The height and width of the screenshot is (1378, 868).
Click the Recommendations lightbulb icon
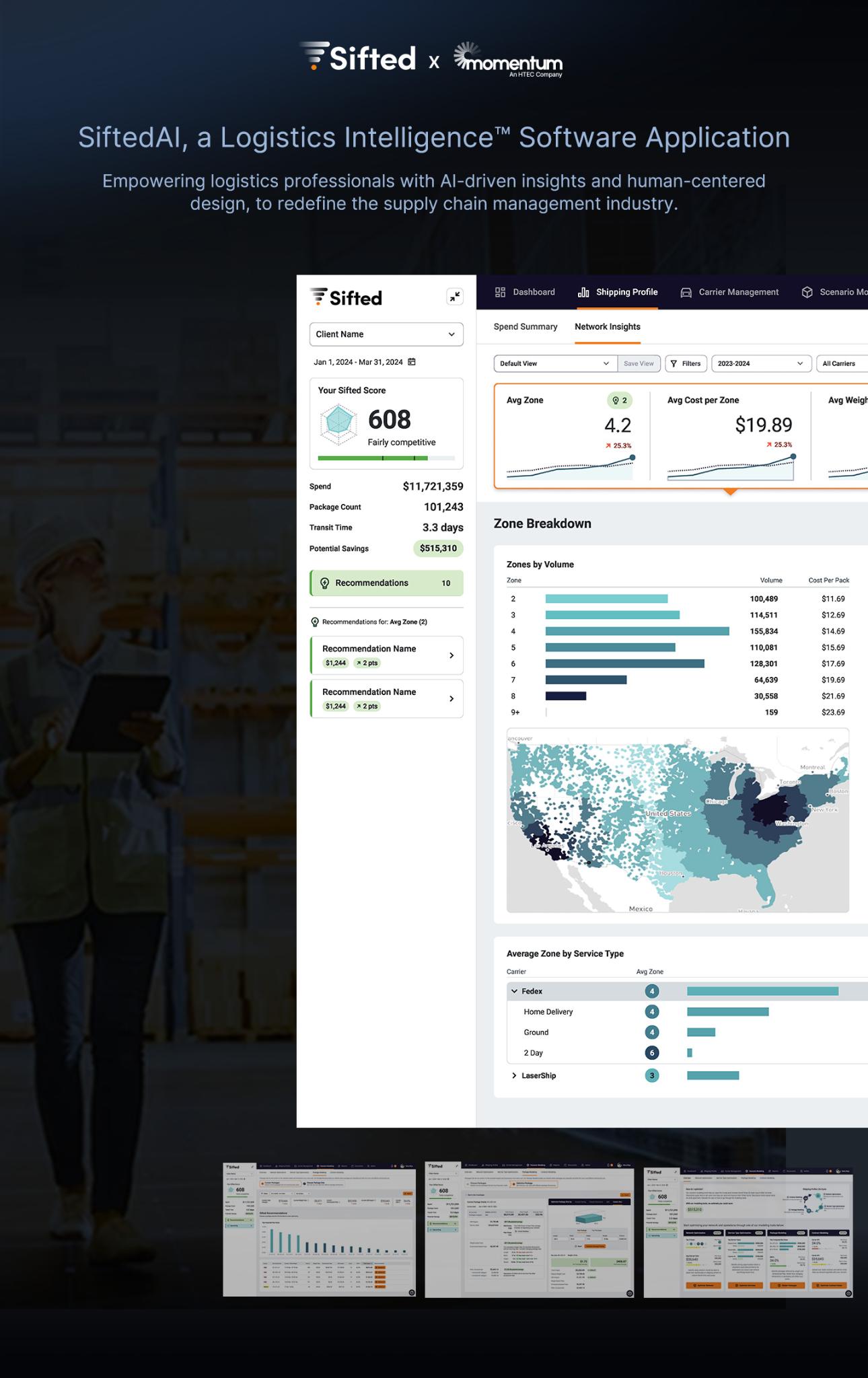pos(324,583)
